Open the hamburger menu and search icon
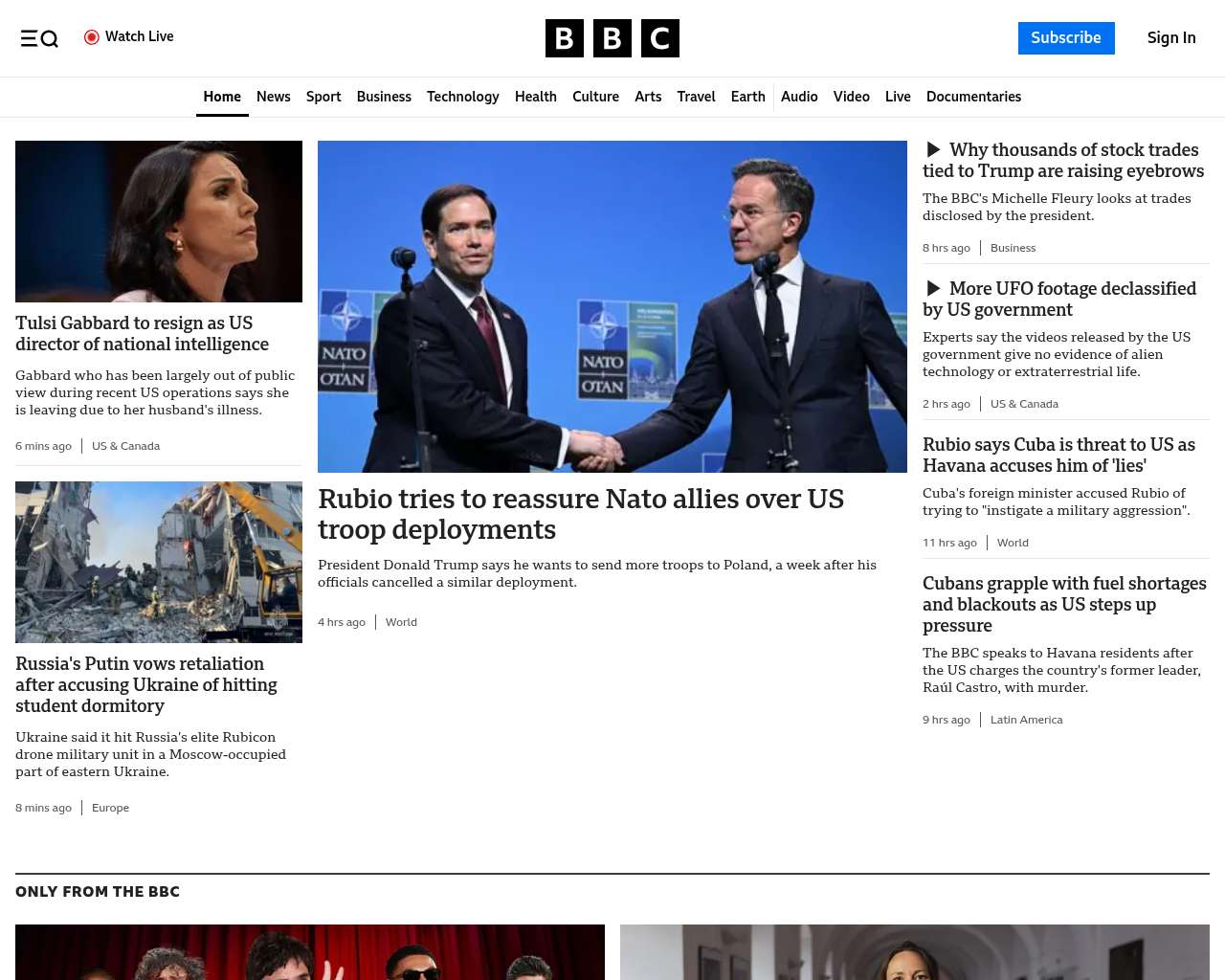This screenshot has height=980, width=1225. (x=39, y=38)
